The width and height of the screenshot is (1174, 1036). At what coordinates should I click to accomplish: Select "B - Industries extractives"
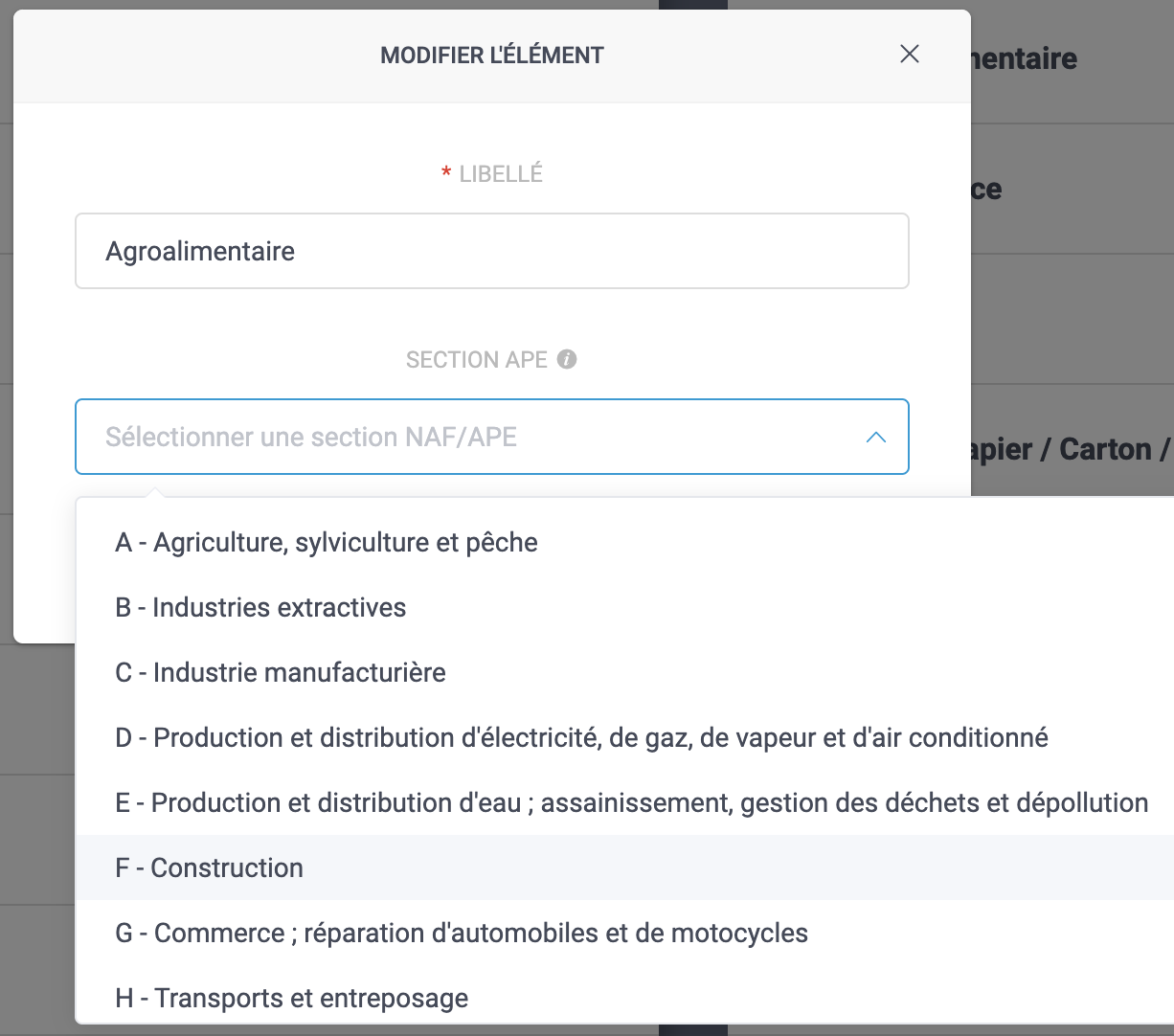point(260,607)
